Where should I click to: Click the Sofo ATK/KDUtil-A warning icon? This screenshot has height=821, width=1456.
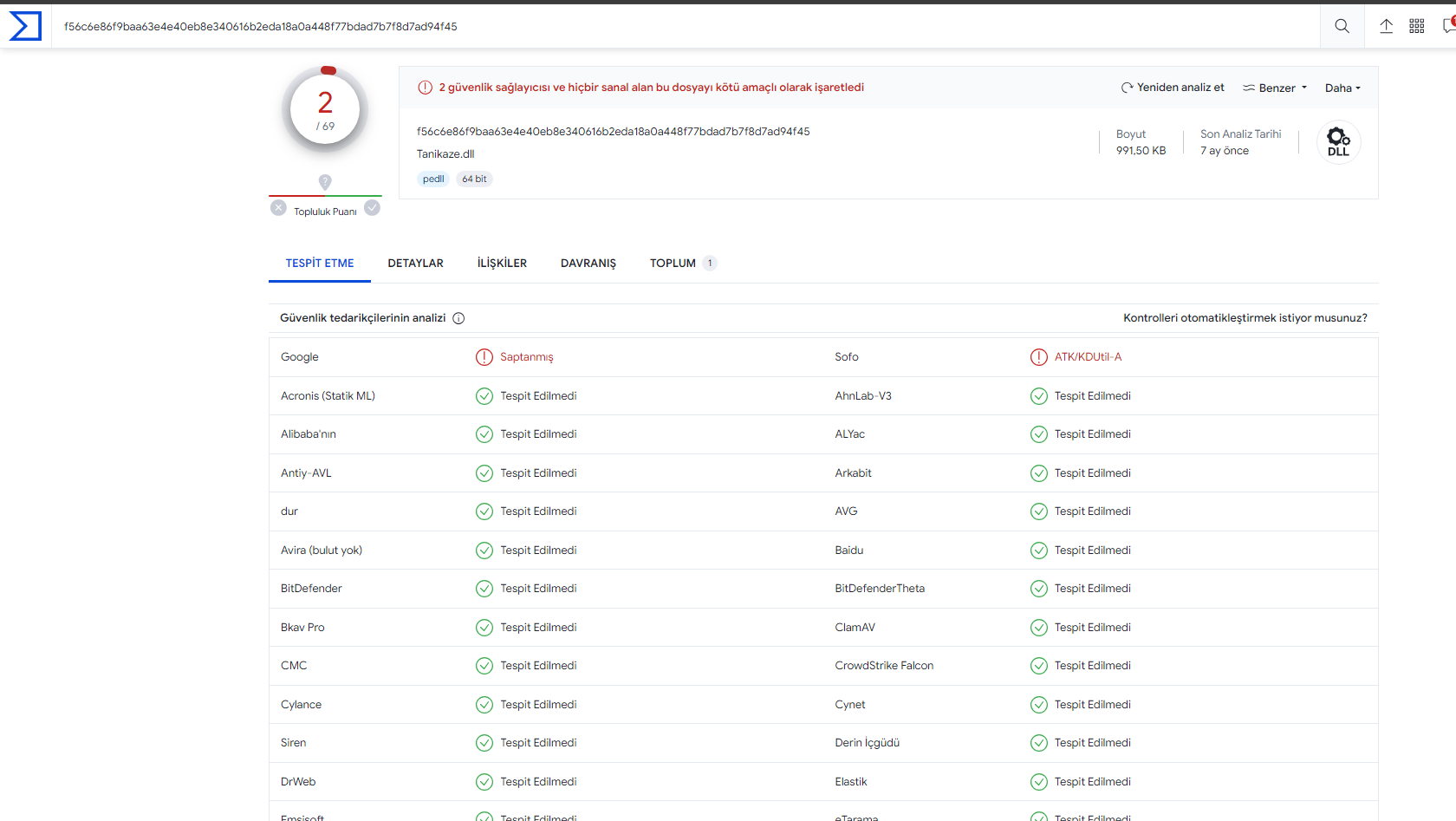point(1039,357)
